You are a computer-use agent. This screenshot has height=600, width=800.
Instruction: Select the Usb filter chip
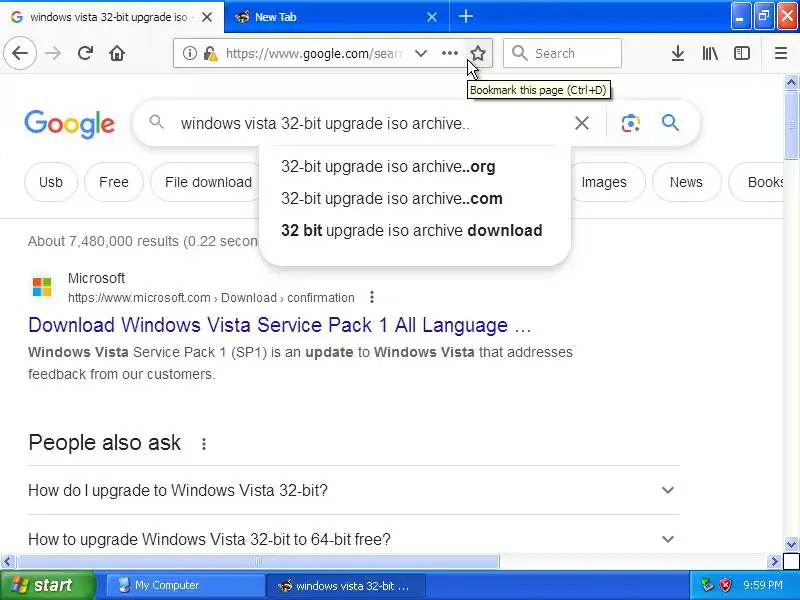51,182
